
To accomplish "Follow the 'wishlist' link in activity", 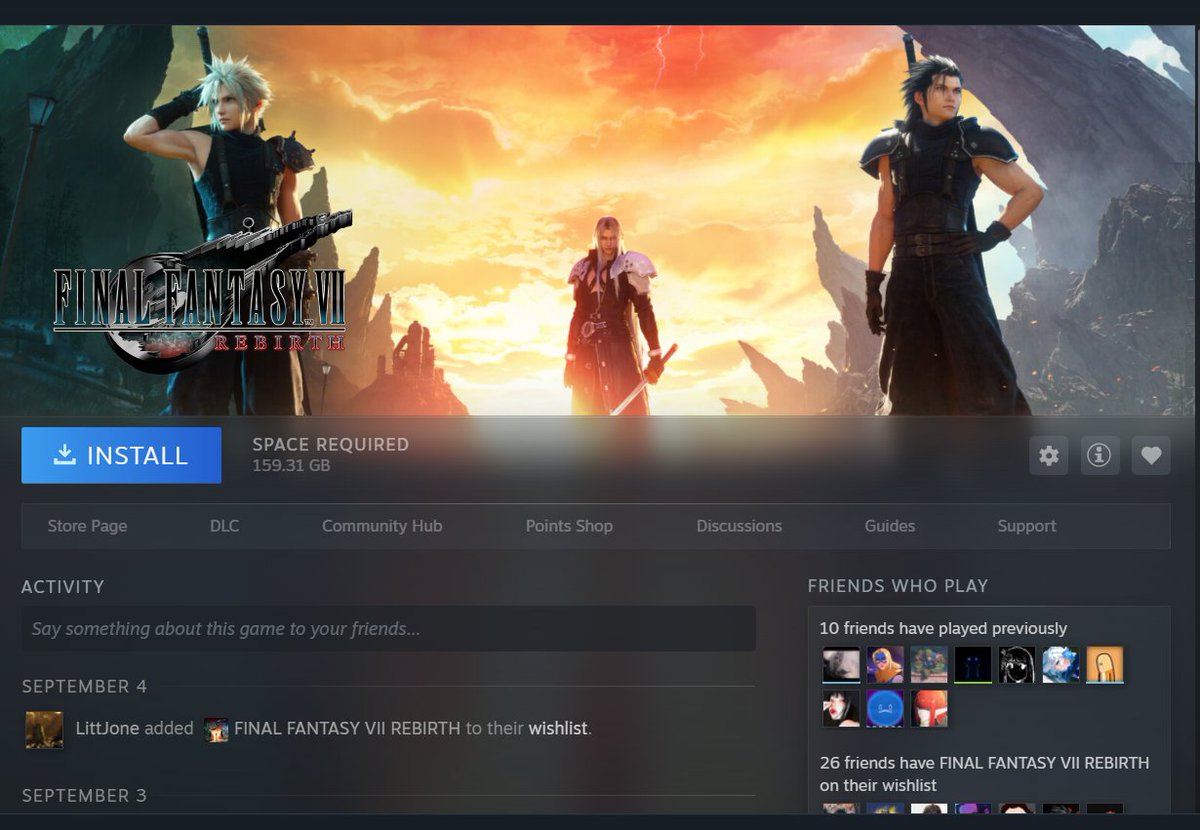I will point(558,729).
